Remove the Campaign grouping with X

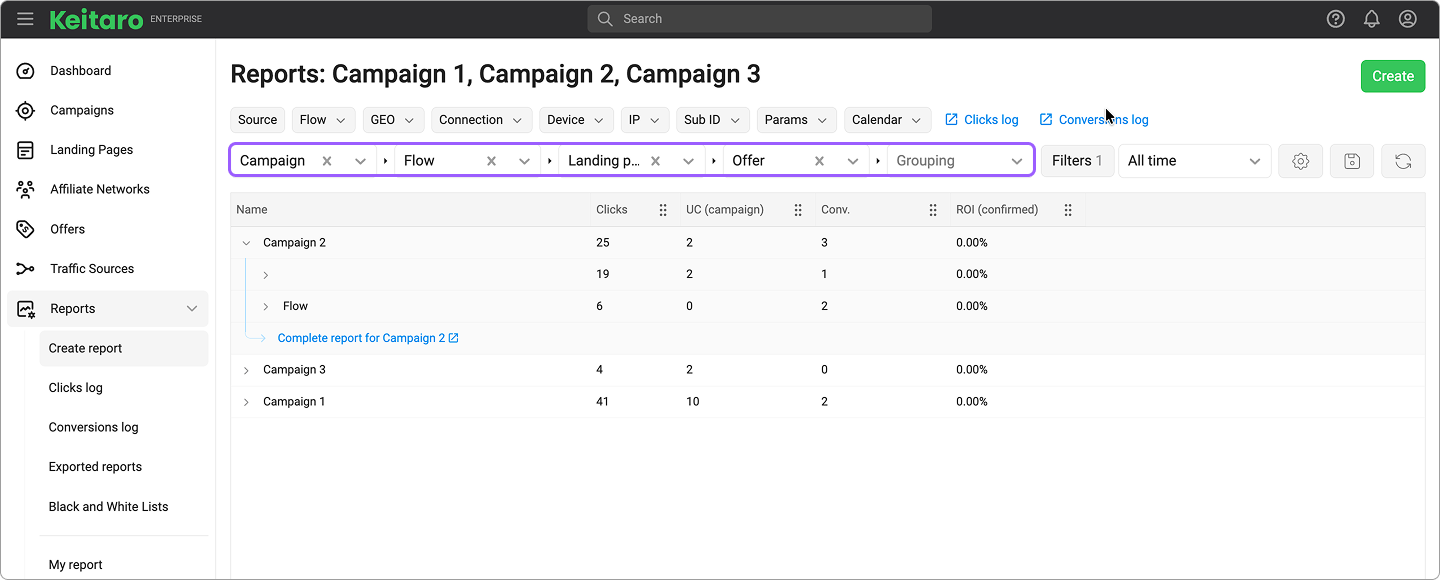[x=327, y=161]
